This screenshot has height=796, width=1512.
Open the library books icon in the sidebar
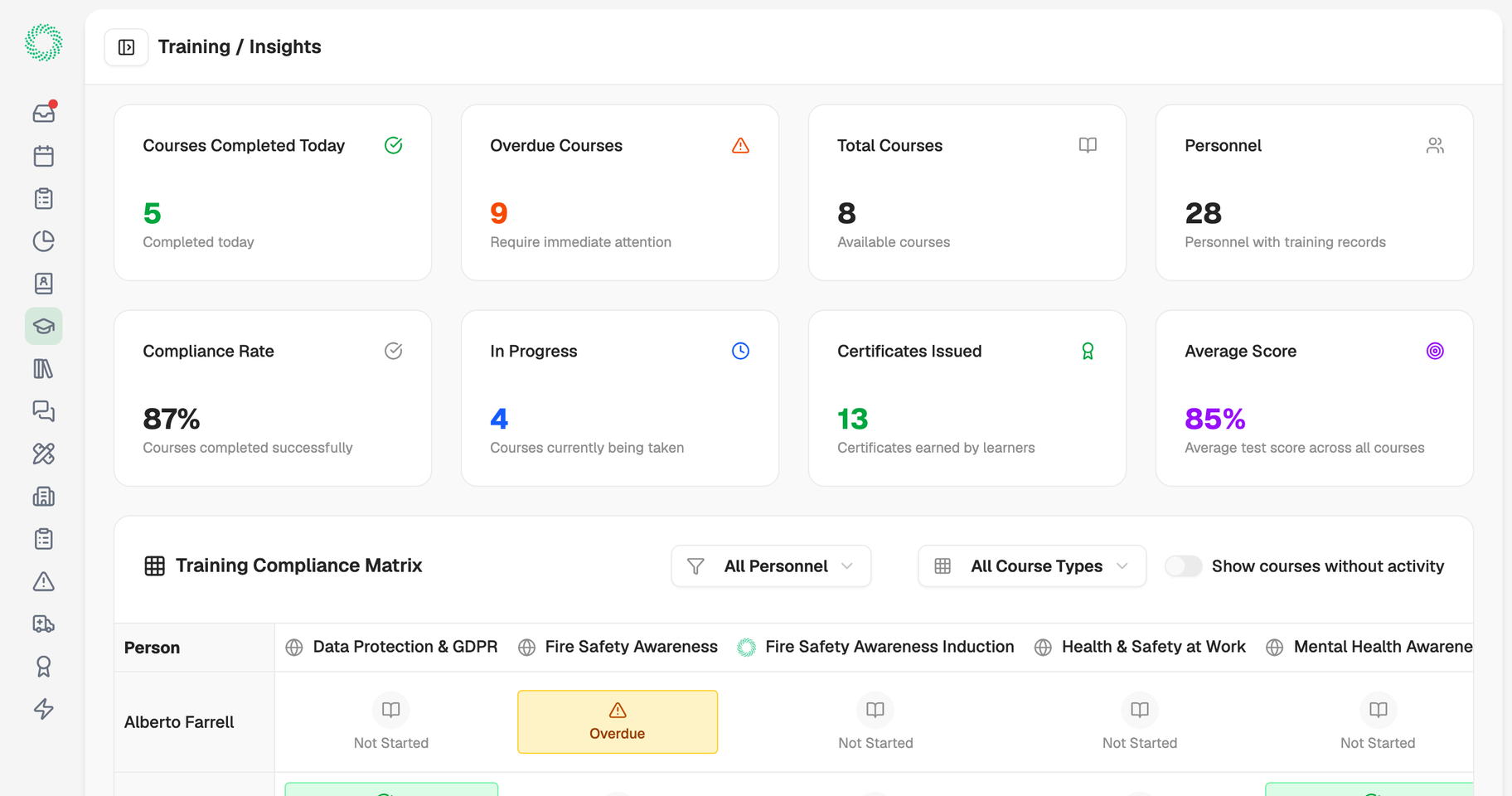tap(44, 369)
